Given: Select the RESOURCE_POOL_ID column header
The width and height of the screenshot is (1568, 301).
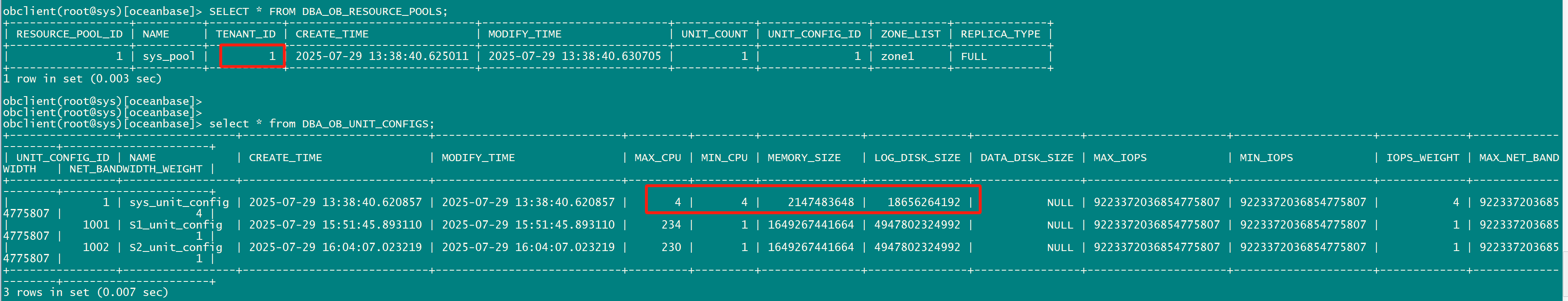Looking at the screenshot, I should (x=69, y=34).
